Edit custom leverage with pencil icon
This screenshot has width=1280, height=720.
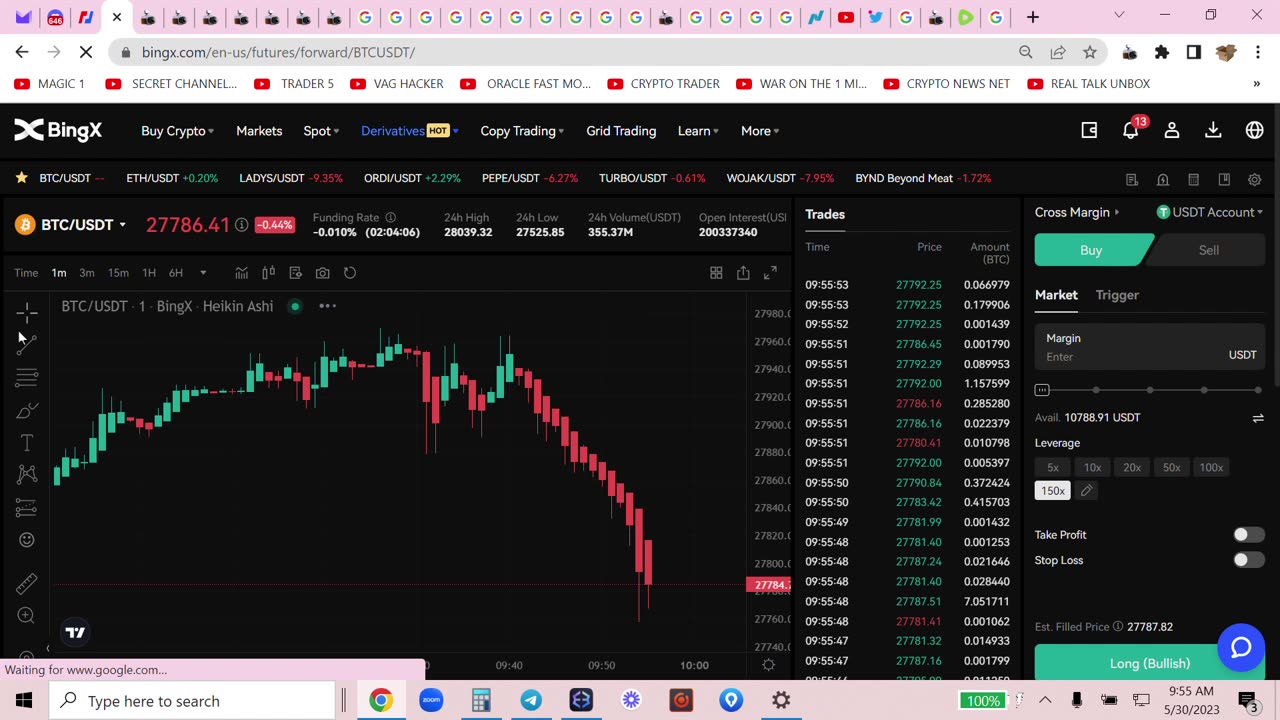(x=1086, y=491)
